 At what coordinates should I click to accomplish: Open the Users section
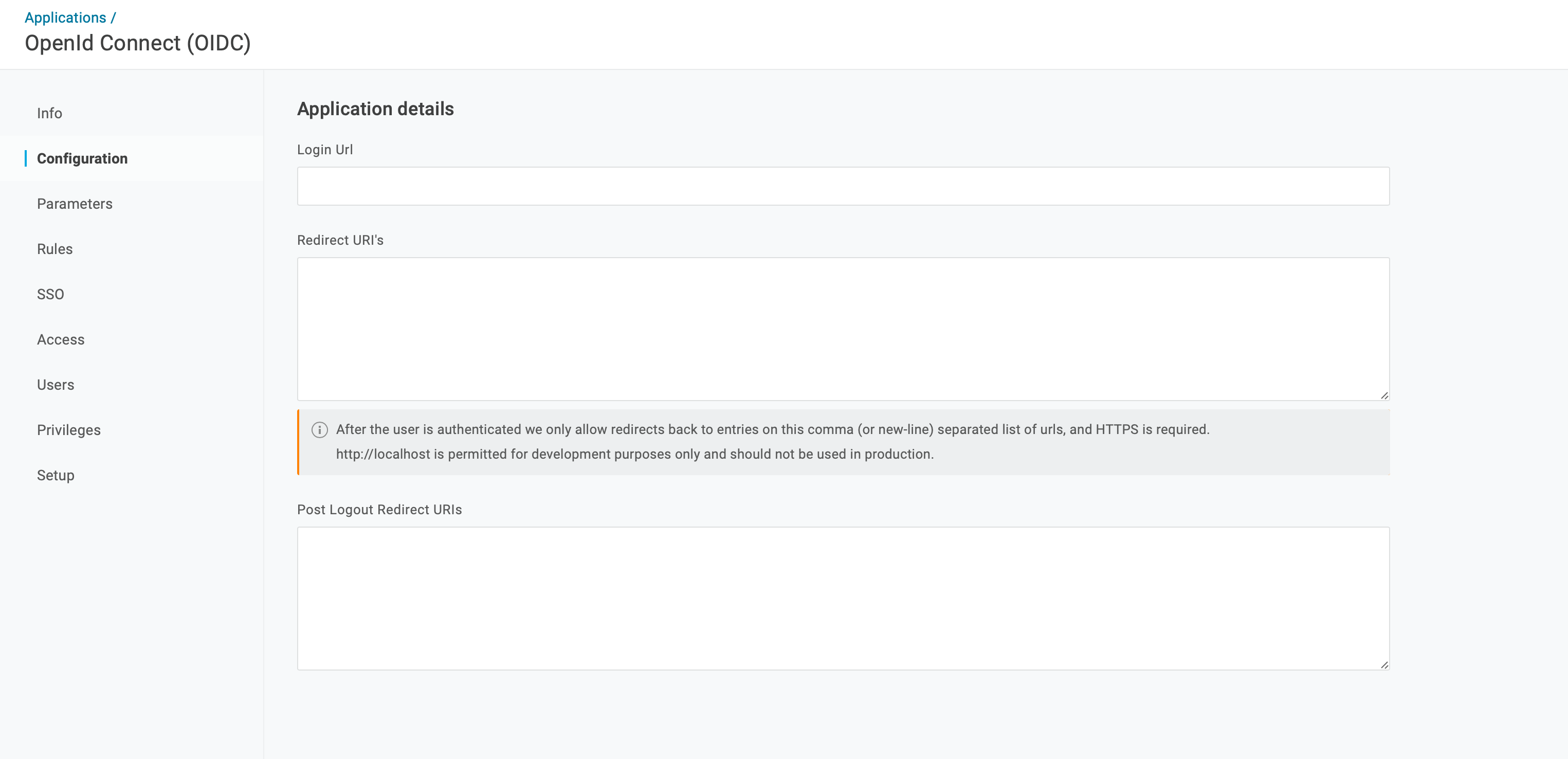coord(56,384)
